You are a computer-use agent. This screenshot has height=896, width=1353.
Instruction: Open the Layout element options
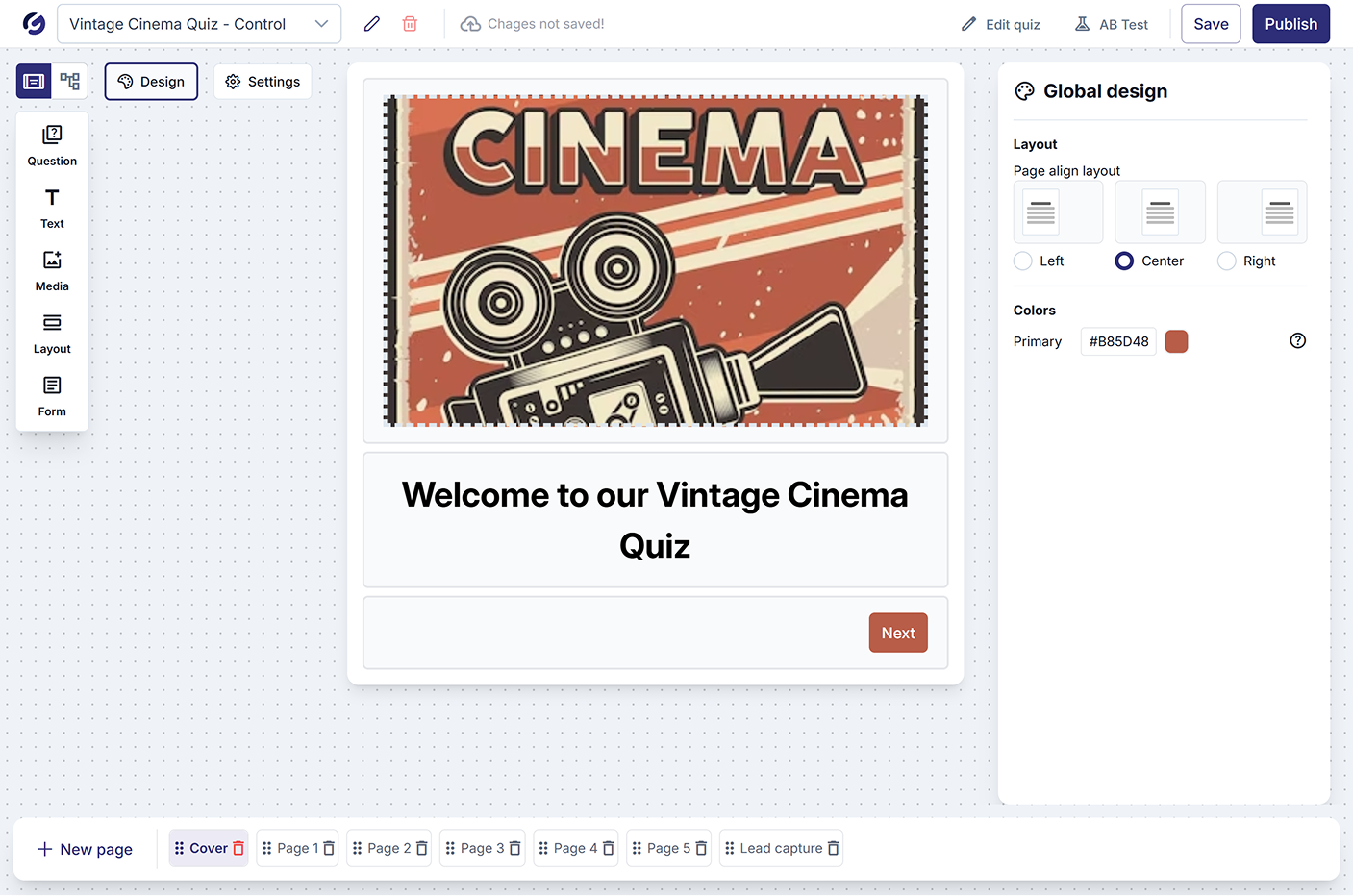click(x=52, y=333)
